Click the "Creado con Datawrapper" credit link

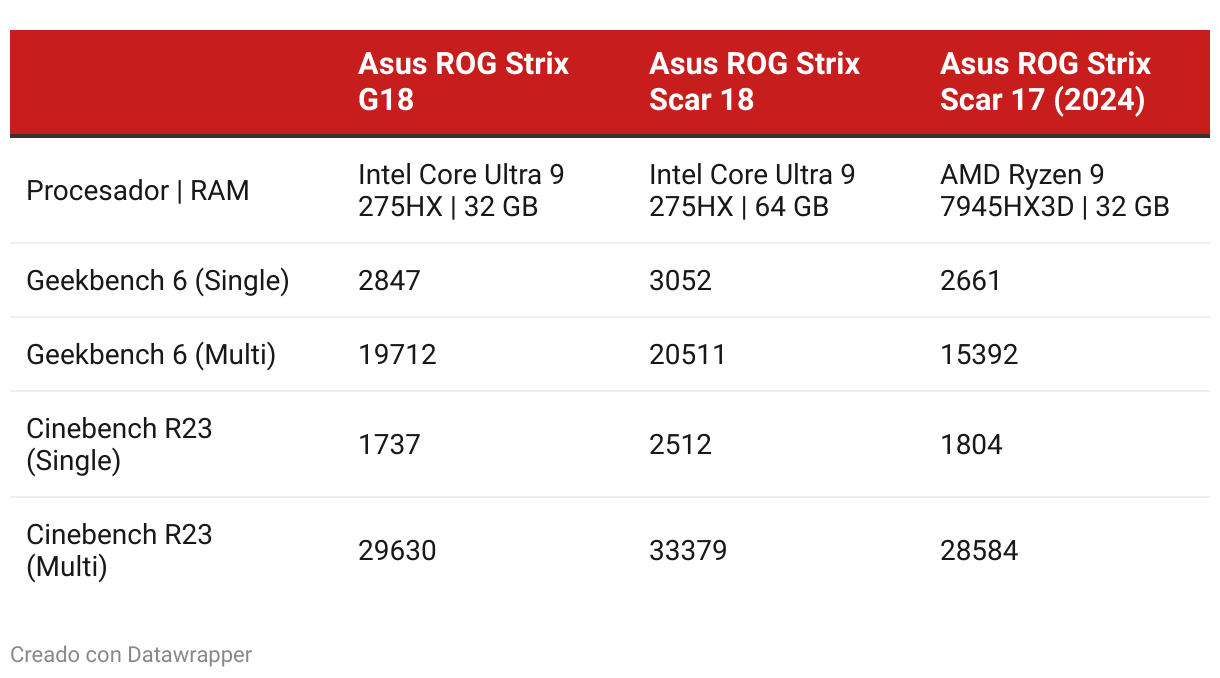coord(131,655)
